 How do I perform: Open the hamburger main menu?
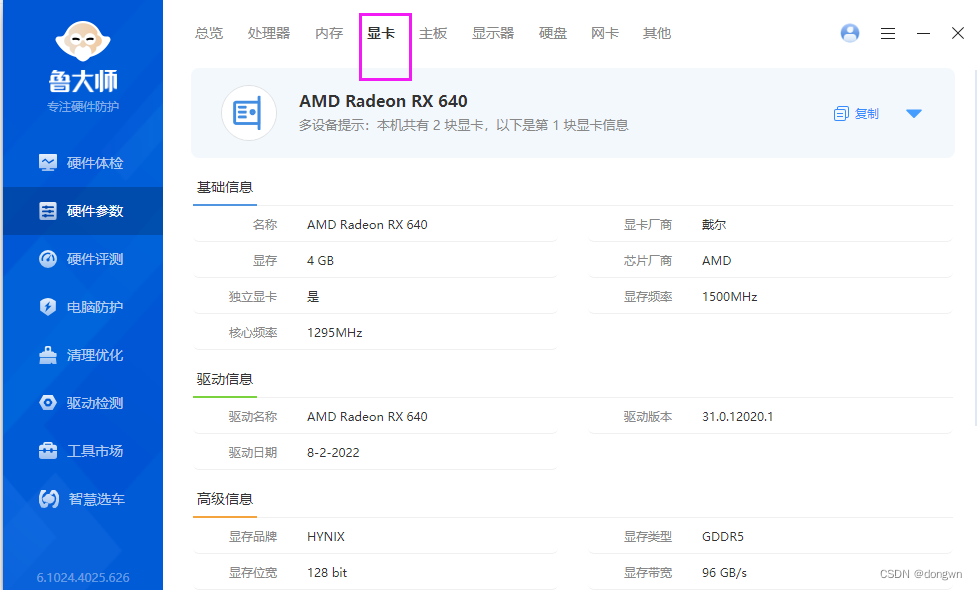[x=888, y=34]
